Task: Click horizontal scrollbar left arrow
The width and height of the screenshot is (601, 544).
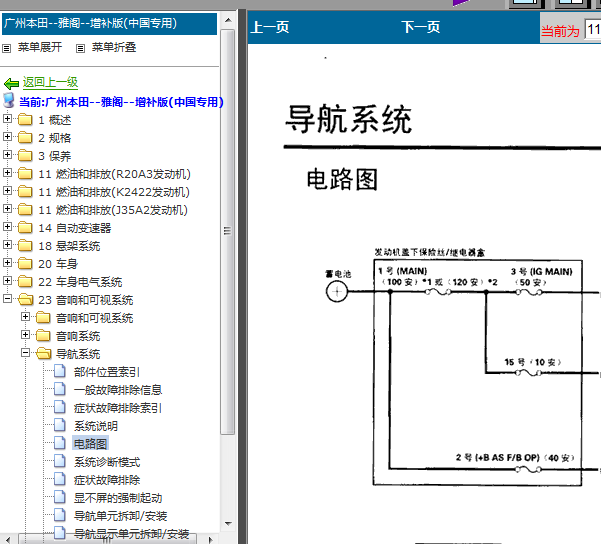Action: (x=8, y=539)
